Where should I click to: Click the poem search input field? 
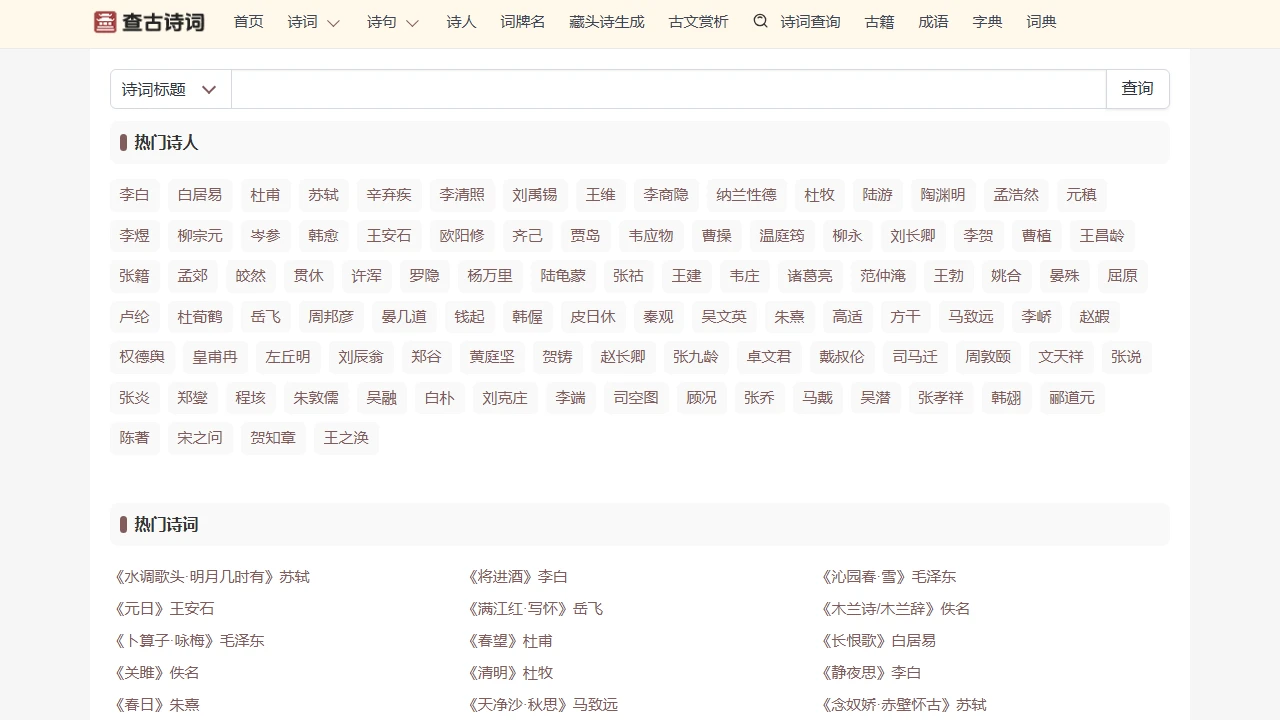click(x=668, y=89)
